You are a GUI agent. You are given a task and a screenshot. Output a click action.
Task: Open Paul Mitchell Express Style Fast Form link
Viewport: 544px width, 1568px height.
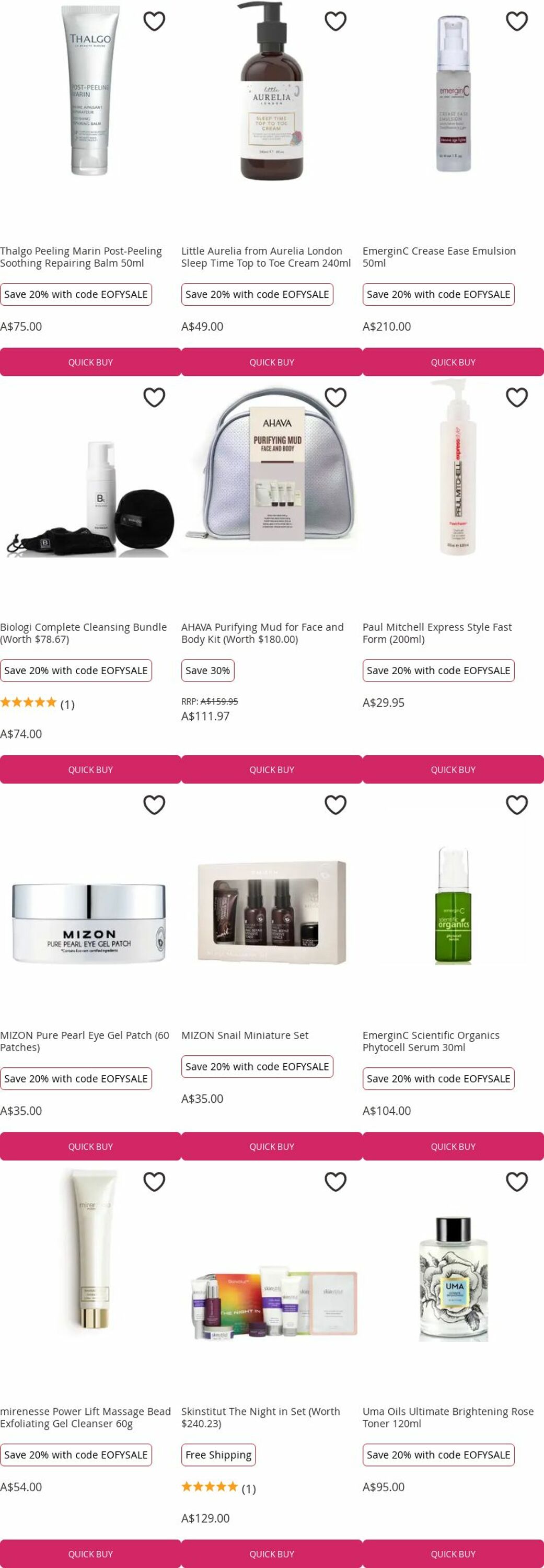[437, 633]
